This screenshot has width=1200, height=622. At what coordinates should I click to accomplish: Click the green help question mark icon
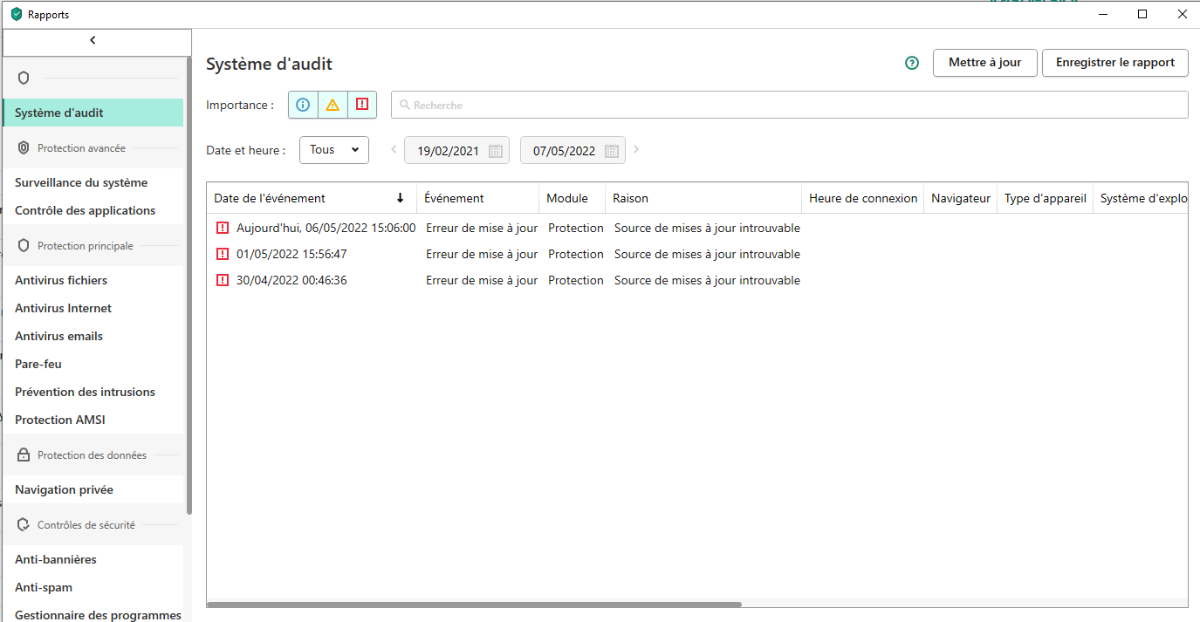[911, 63]
